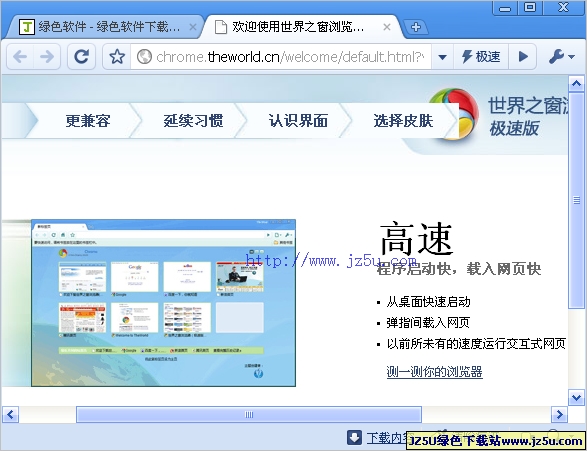Open the 下载内容 downloads link
Screen dimensions: 587x451
pos(387,438)
